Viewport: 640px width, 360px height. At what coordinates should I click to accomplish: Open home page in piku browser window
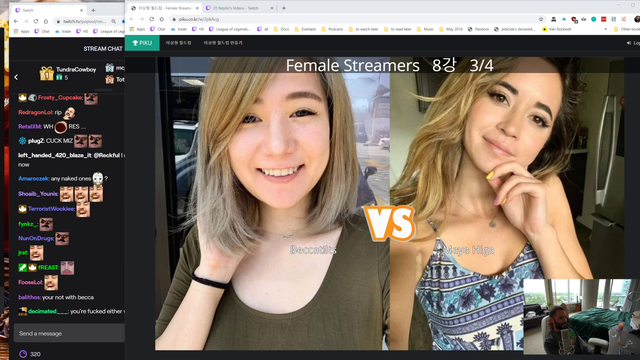pyautogui.click(x=162, y=19)
